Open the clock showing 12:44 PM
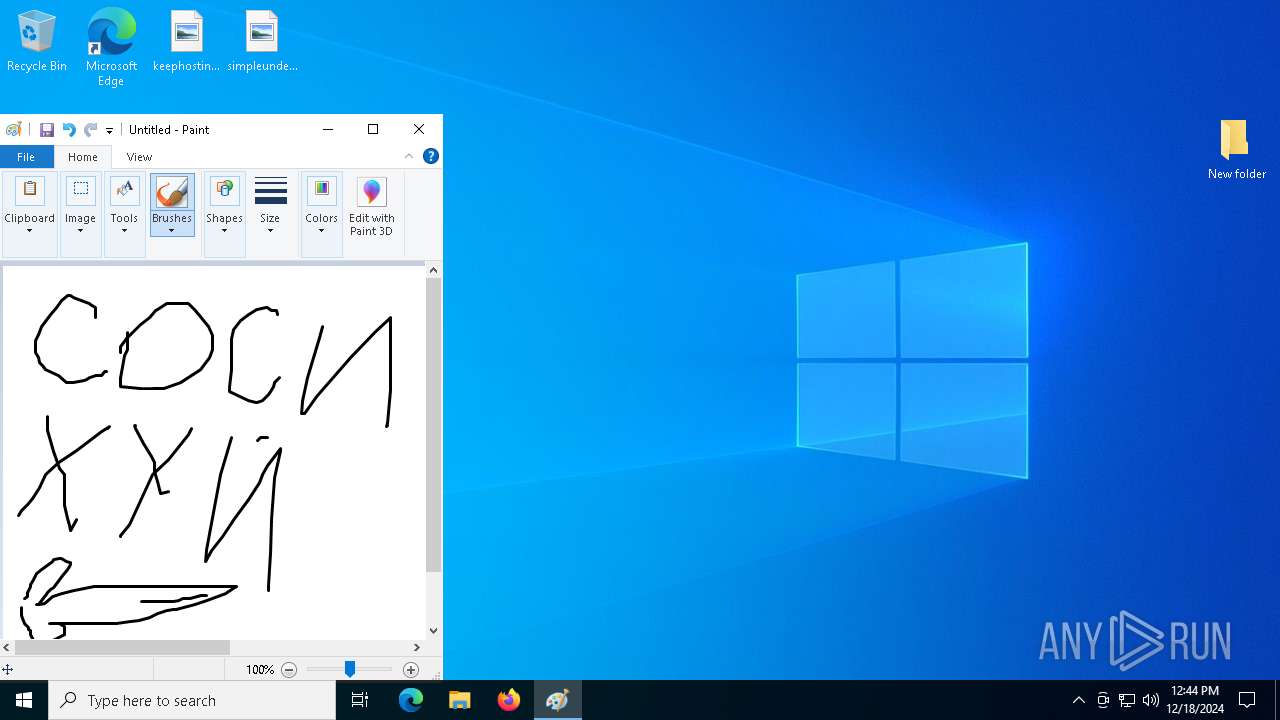 1195,700
